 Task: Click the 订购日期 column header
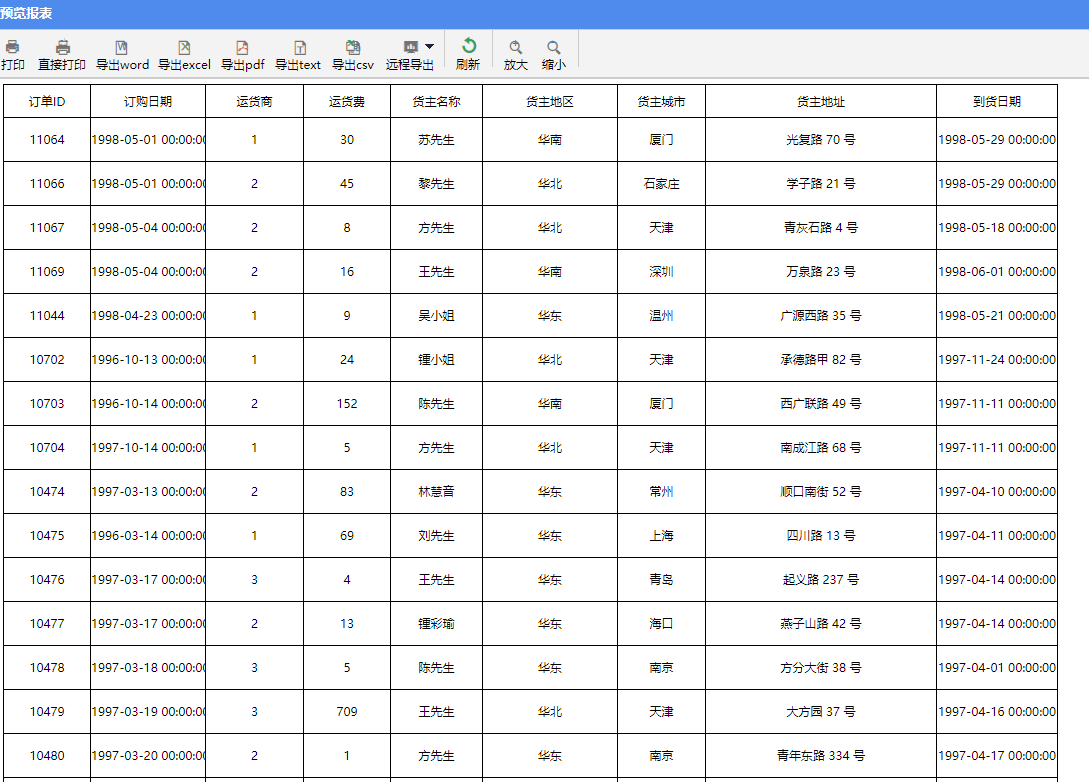click(148, 102)
